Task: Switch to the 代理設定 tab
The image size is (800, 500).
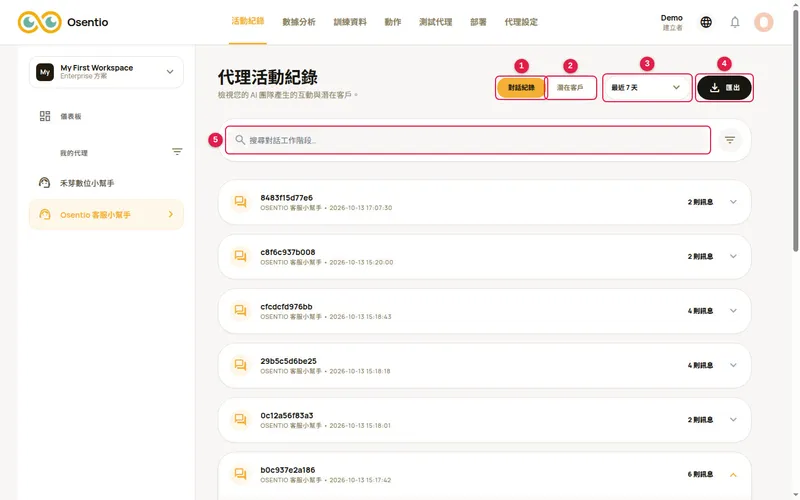Action: (x=521, y=22)
